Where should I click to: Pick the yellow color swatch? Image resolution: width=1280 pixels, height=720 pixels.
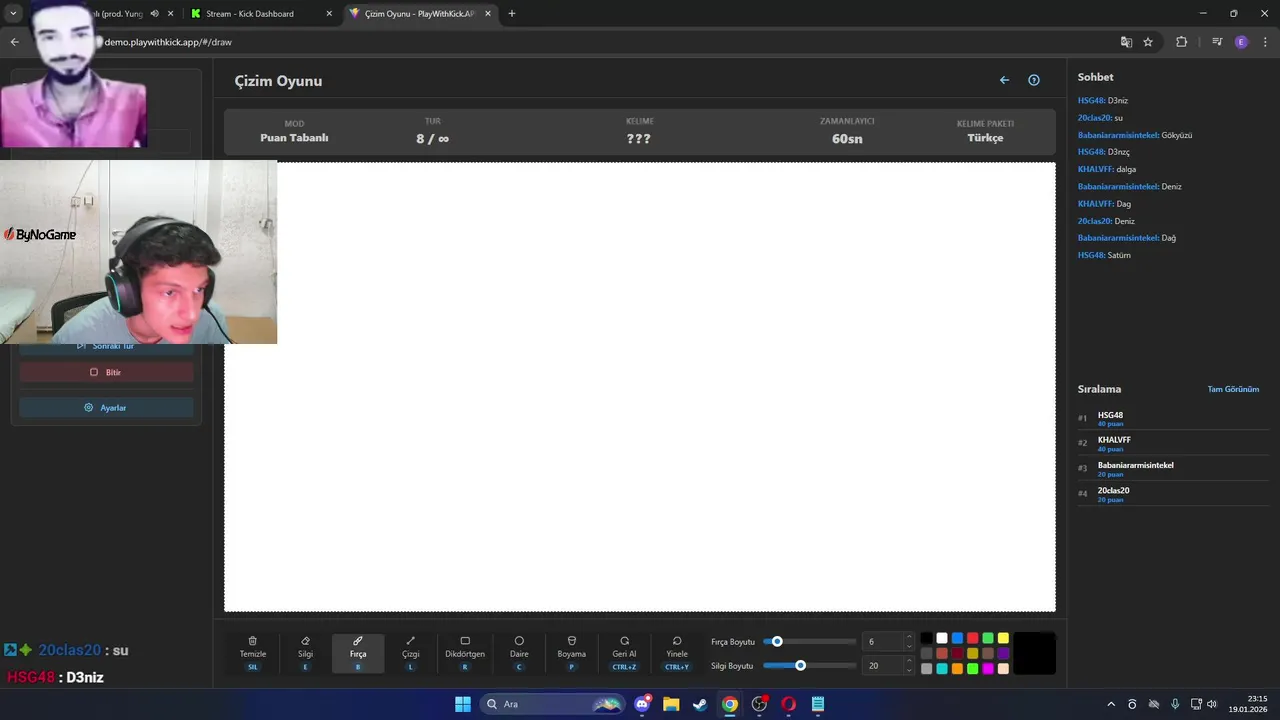click(x=1003, y=638)
